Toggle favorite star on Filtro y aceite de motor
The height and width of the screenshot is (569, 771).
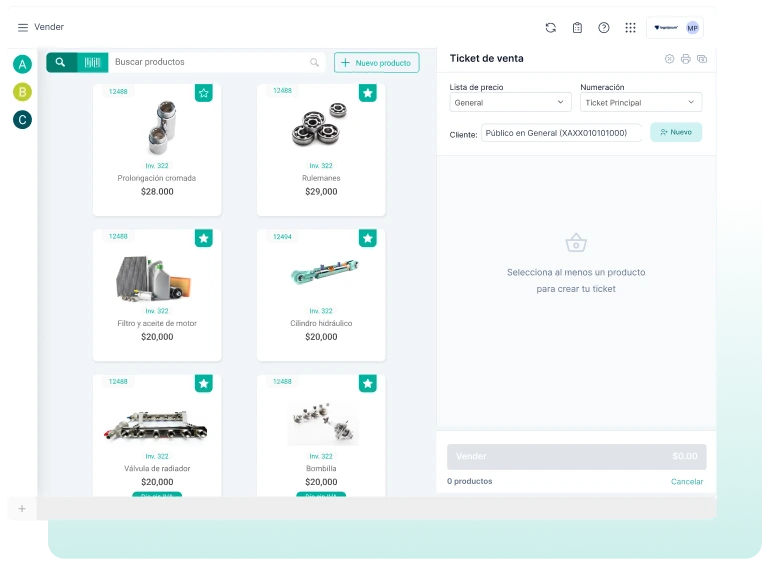pos(204,239)
